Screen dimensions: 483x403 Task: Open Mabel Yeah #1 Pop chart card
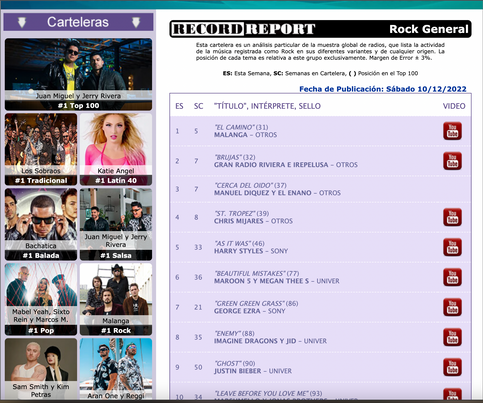41,299
